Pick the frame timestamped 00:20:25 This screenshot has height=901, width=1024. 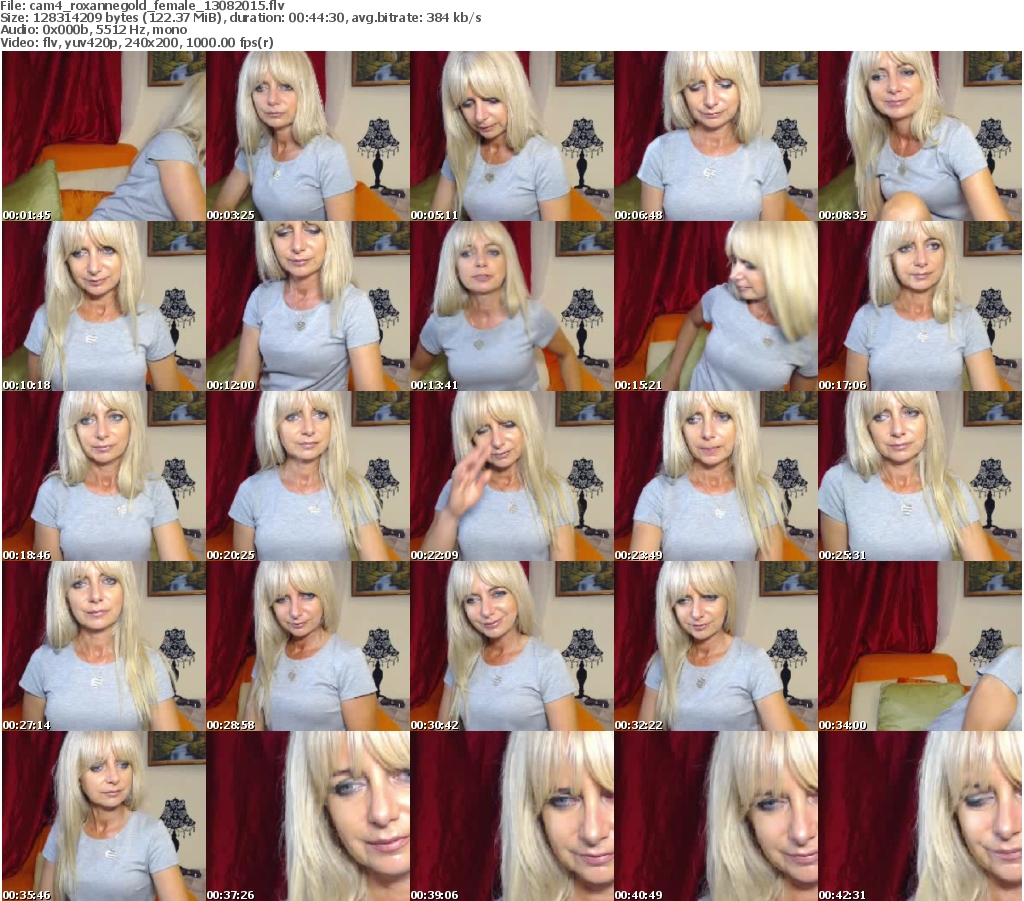[x=308, y=476]
